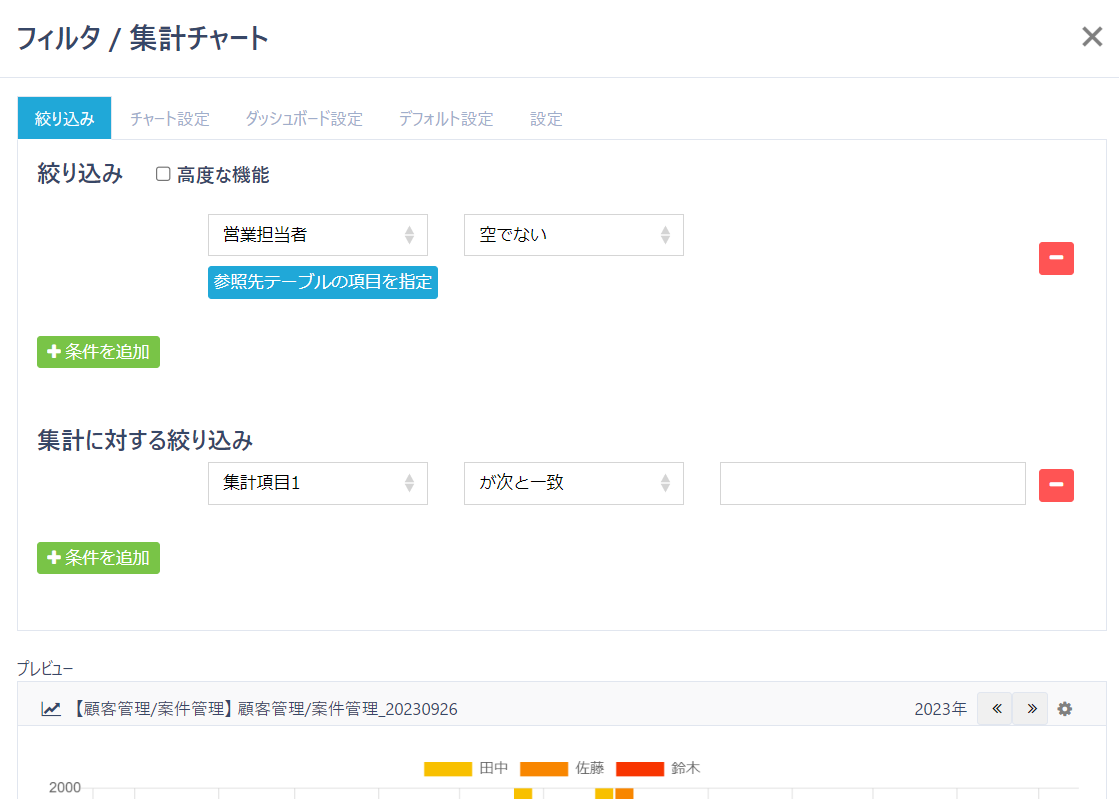Viewport: 1119px width, 799px height.
Task: Close the フィルタ / 集計チャート dialog
Action: click(x=1091, y=38)
